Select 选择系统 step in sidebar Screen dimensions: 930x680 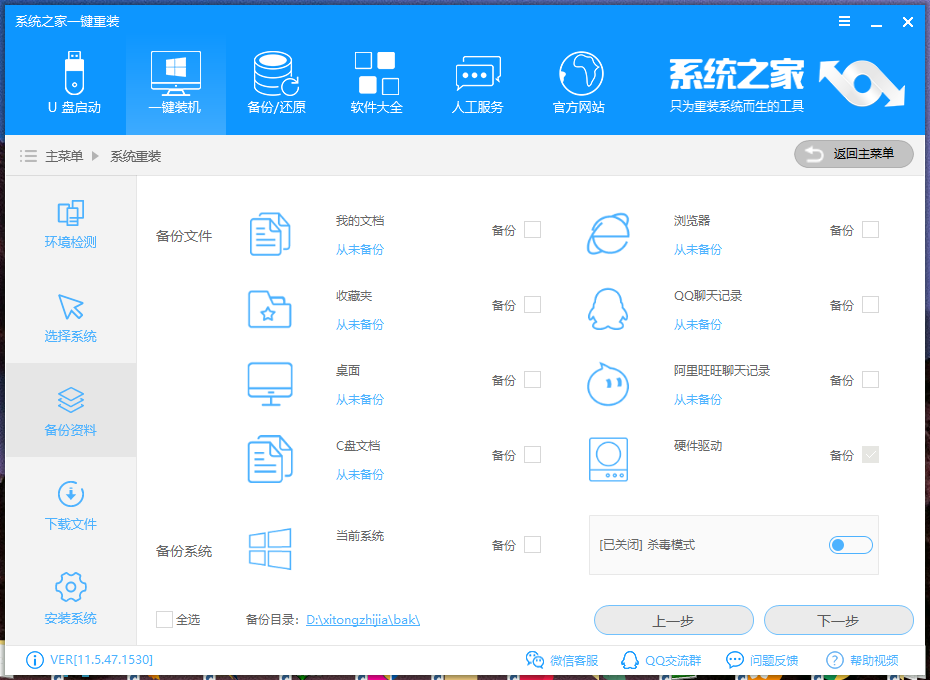click(x=71, y=318)
